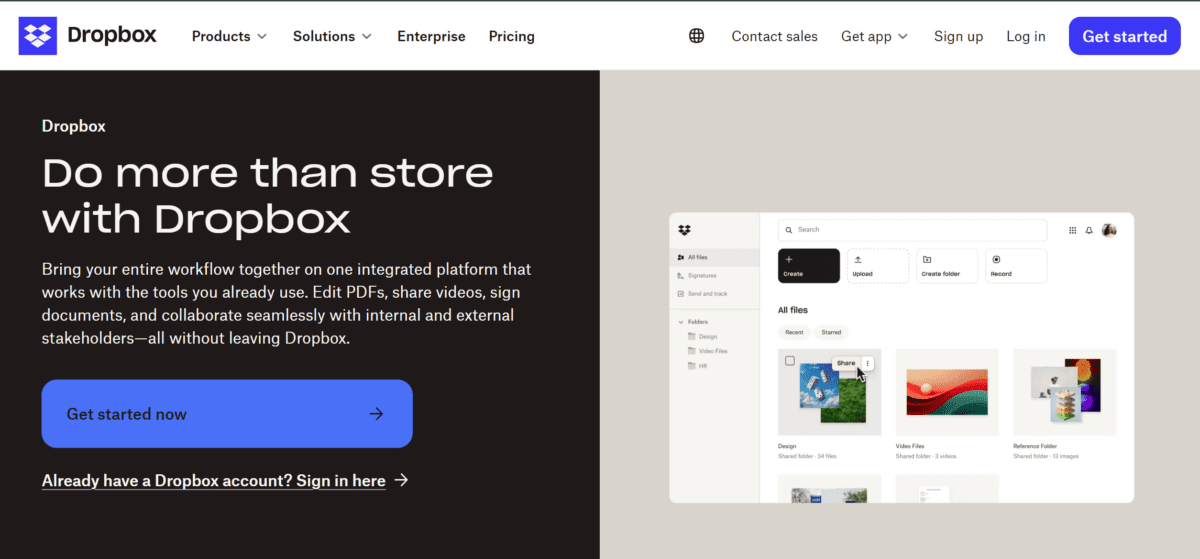Open the user avatar in preview
The image size is (1200, 559).
[x=1109, y=230]
